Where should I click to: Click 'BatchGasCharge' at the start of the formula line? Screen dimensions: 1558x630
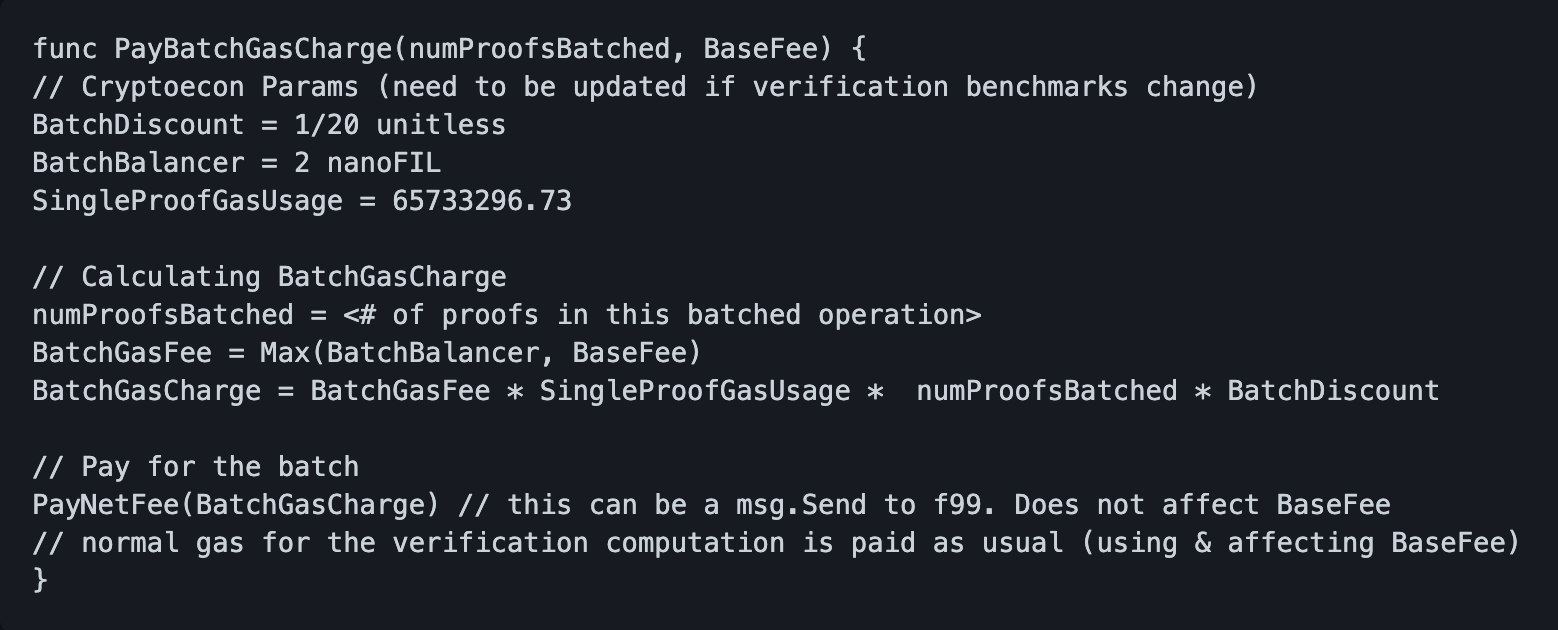(146, 391)
